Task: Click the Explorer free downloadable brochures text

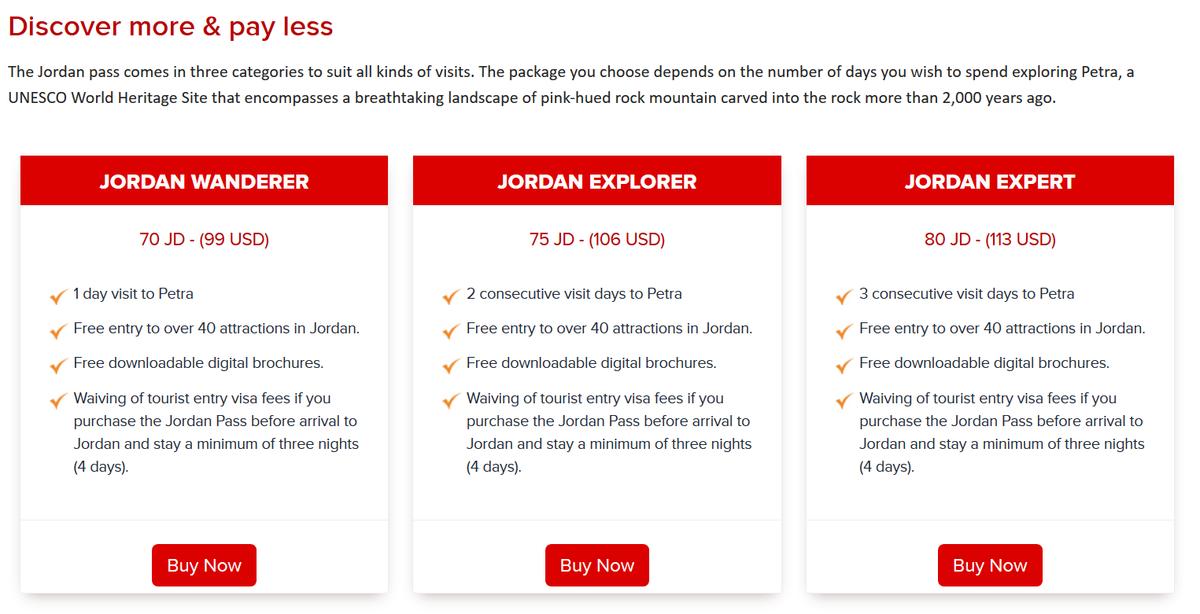Action: pos(591,363)
